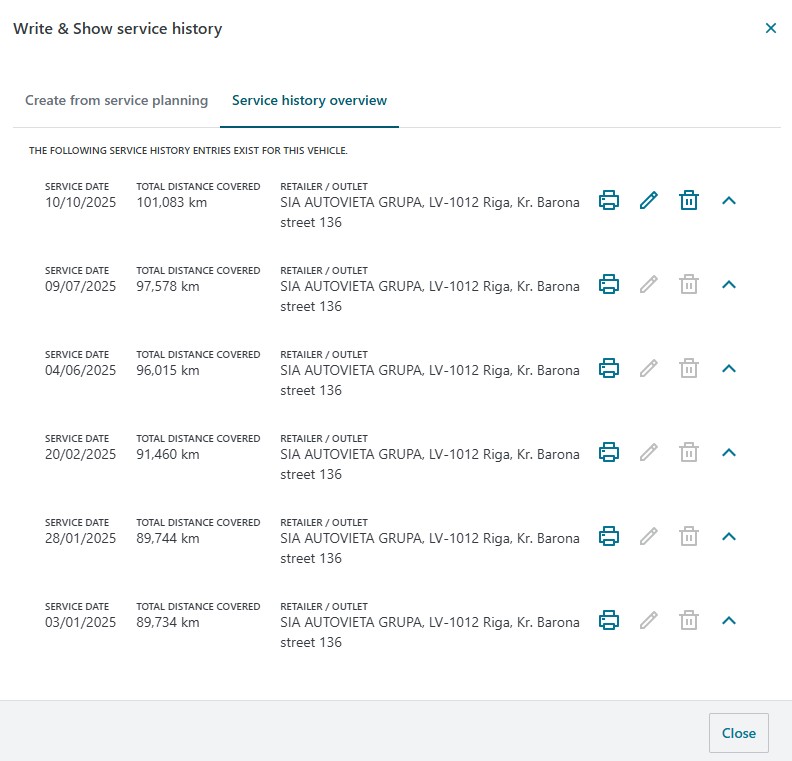Toggle the 20/02/2025 entry chevron
792x761 pixels.
pos(729,452)
